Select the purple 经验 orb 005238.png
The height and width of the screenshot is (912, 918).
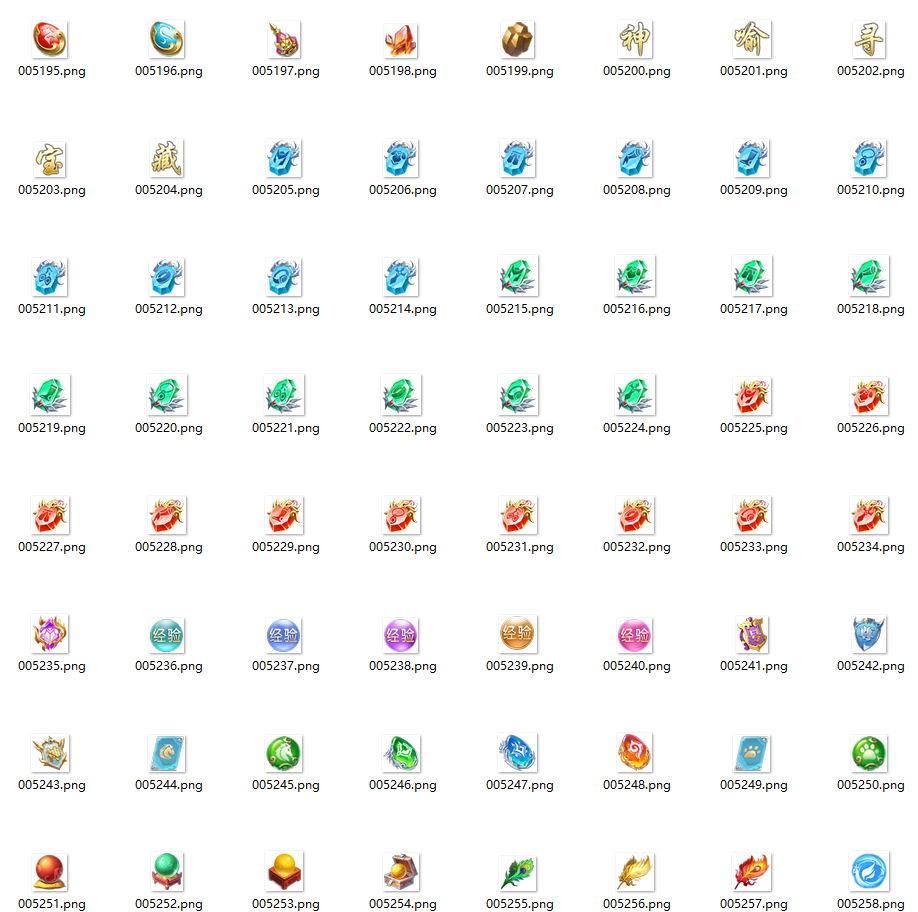401,633
